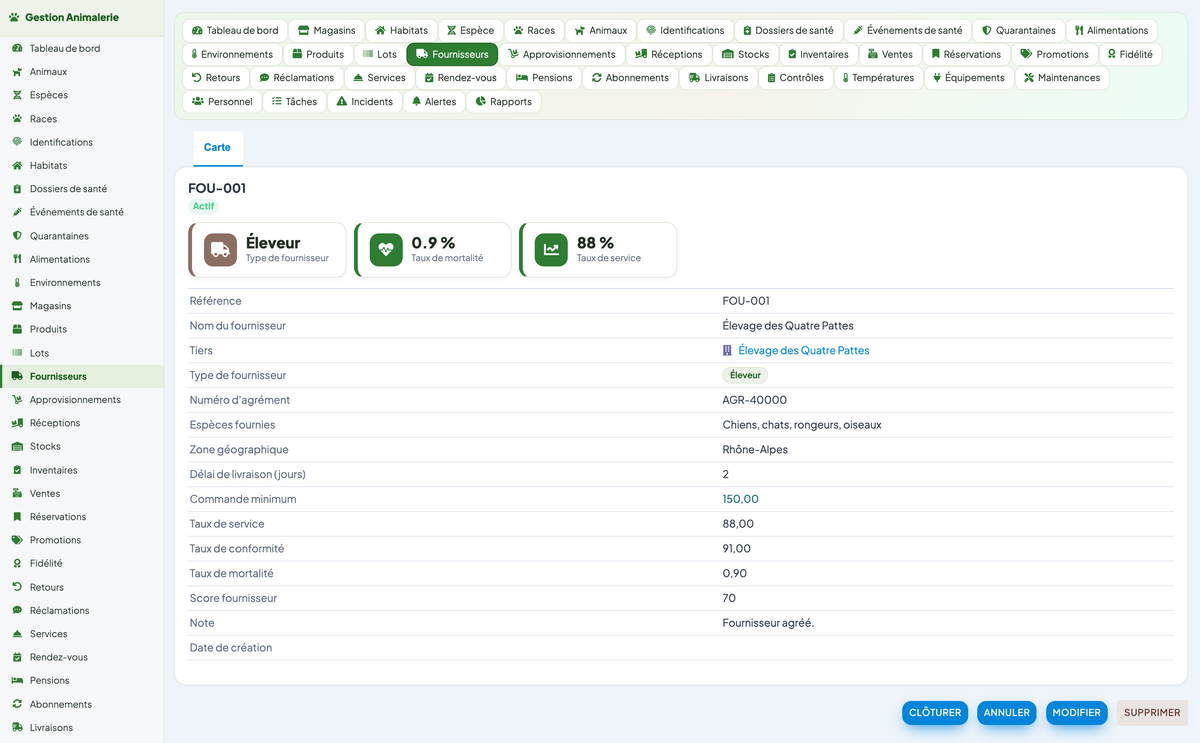Open Dossiers de santé in top navigation
Screen dimensions: 1200x743
[788, 31]
